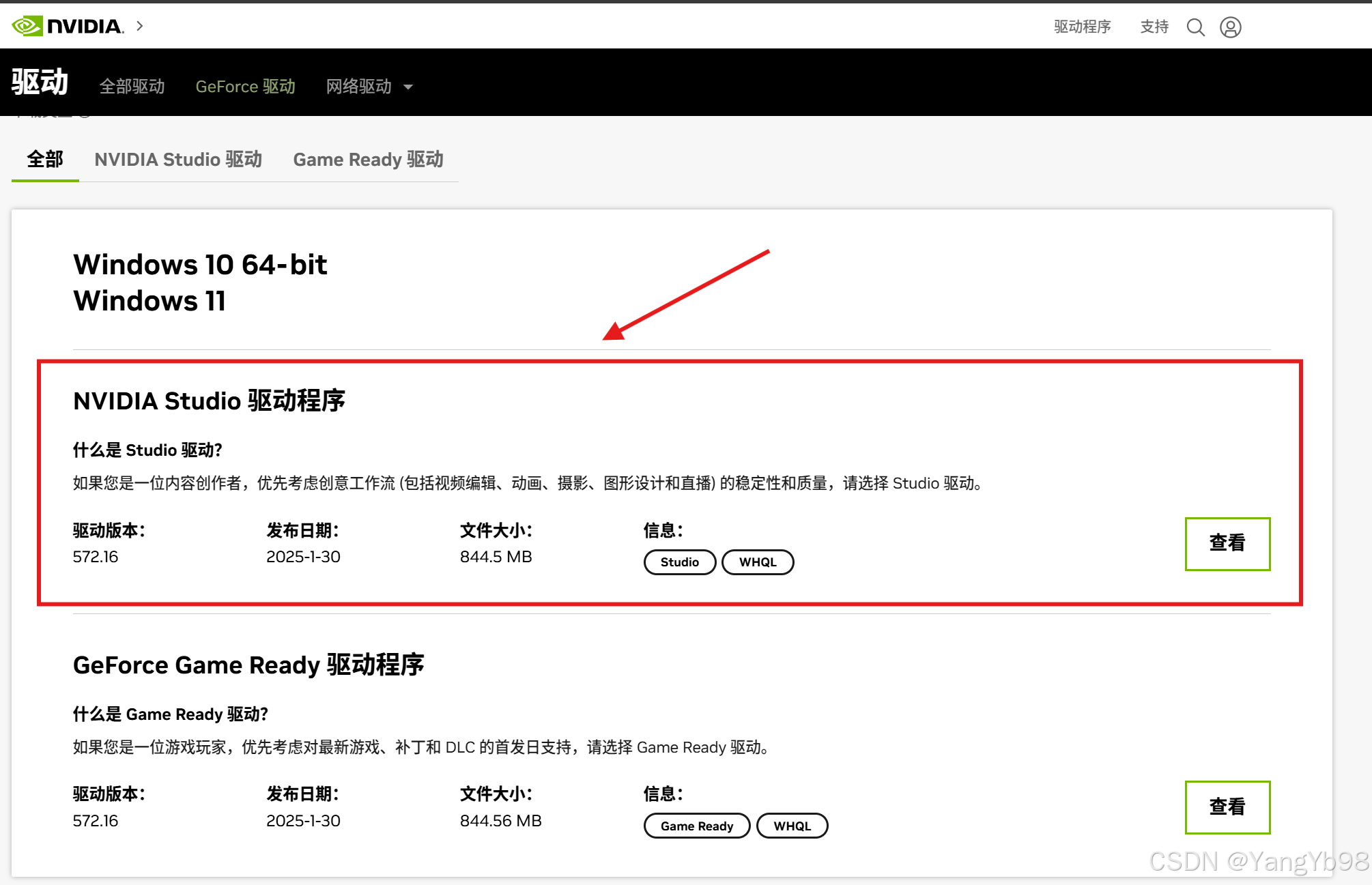
Task: Click 什么是 Studio 驱动? text
Action: tap(147, 450)
